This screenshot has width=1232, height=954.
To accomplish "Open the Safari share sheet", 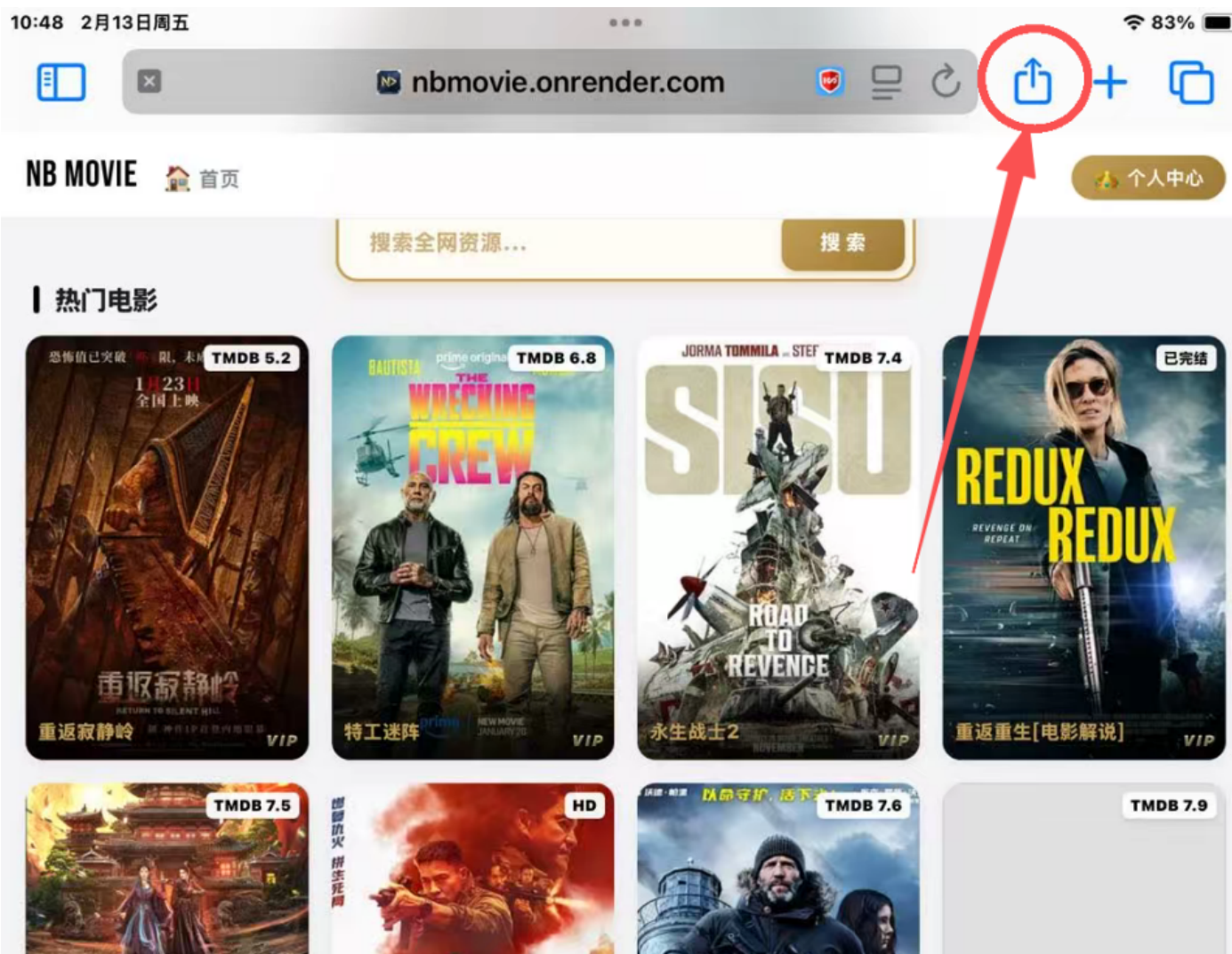I will (x=1033, y=81).
